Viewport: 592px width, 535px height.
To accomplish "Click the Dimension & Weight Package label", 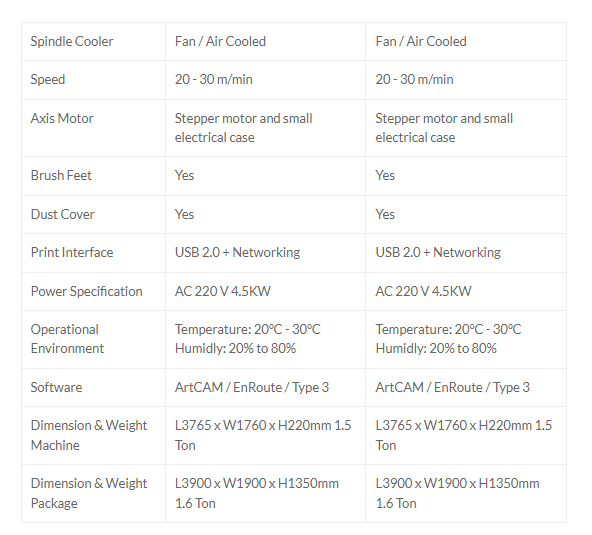I will point(89,493).
